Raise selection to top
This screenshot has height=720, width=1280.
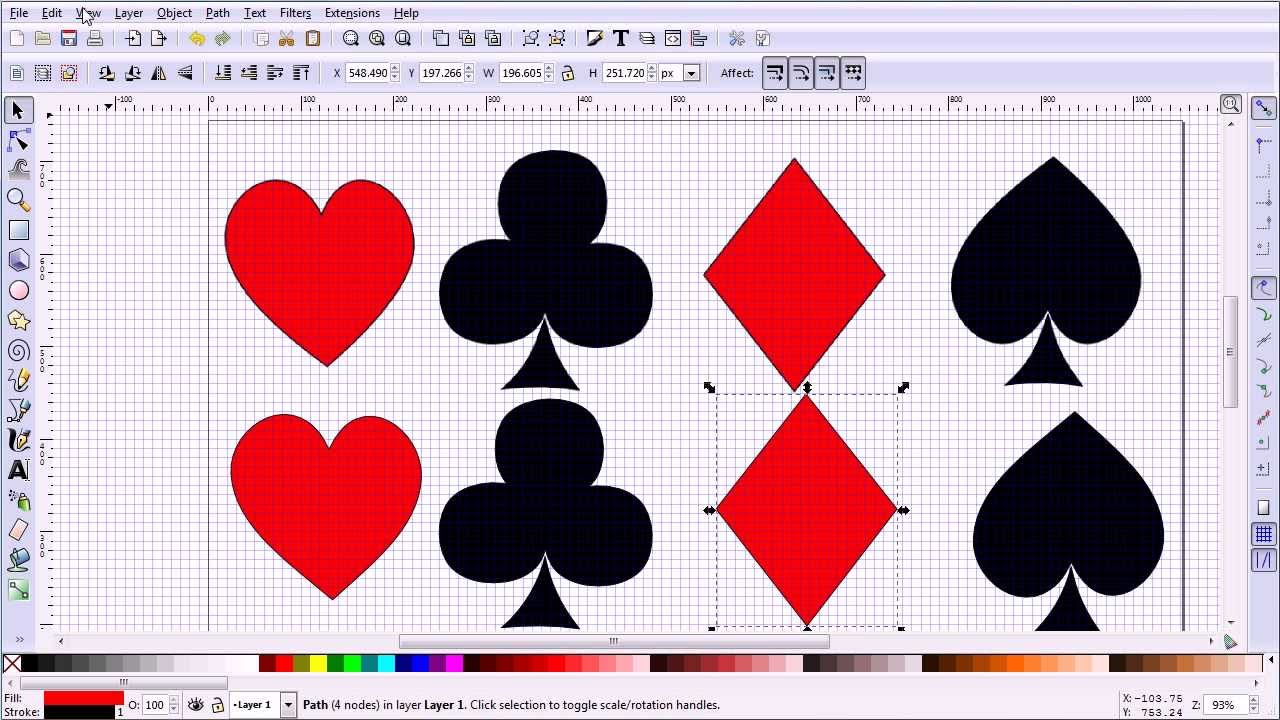[301, 73]
